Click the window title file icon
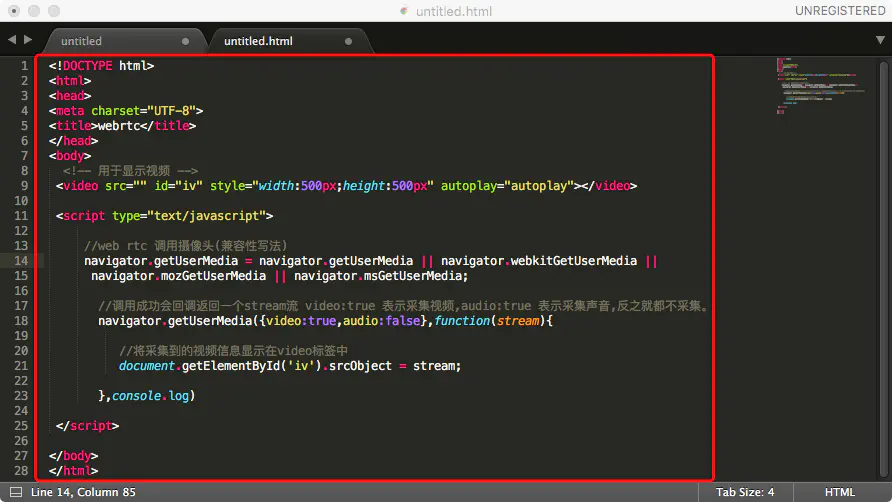This screenshot has width=892, height=502. (404, 11)
